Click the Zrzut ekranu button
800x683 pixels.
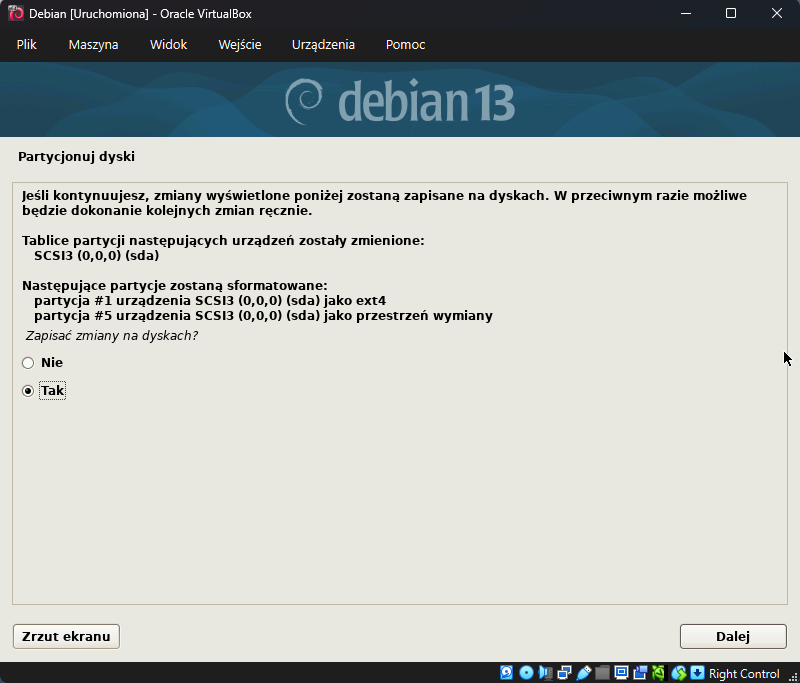[x=66, y=636]
